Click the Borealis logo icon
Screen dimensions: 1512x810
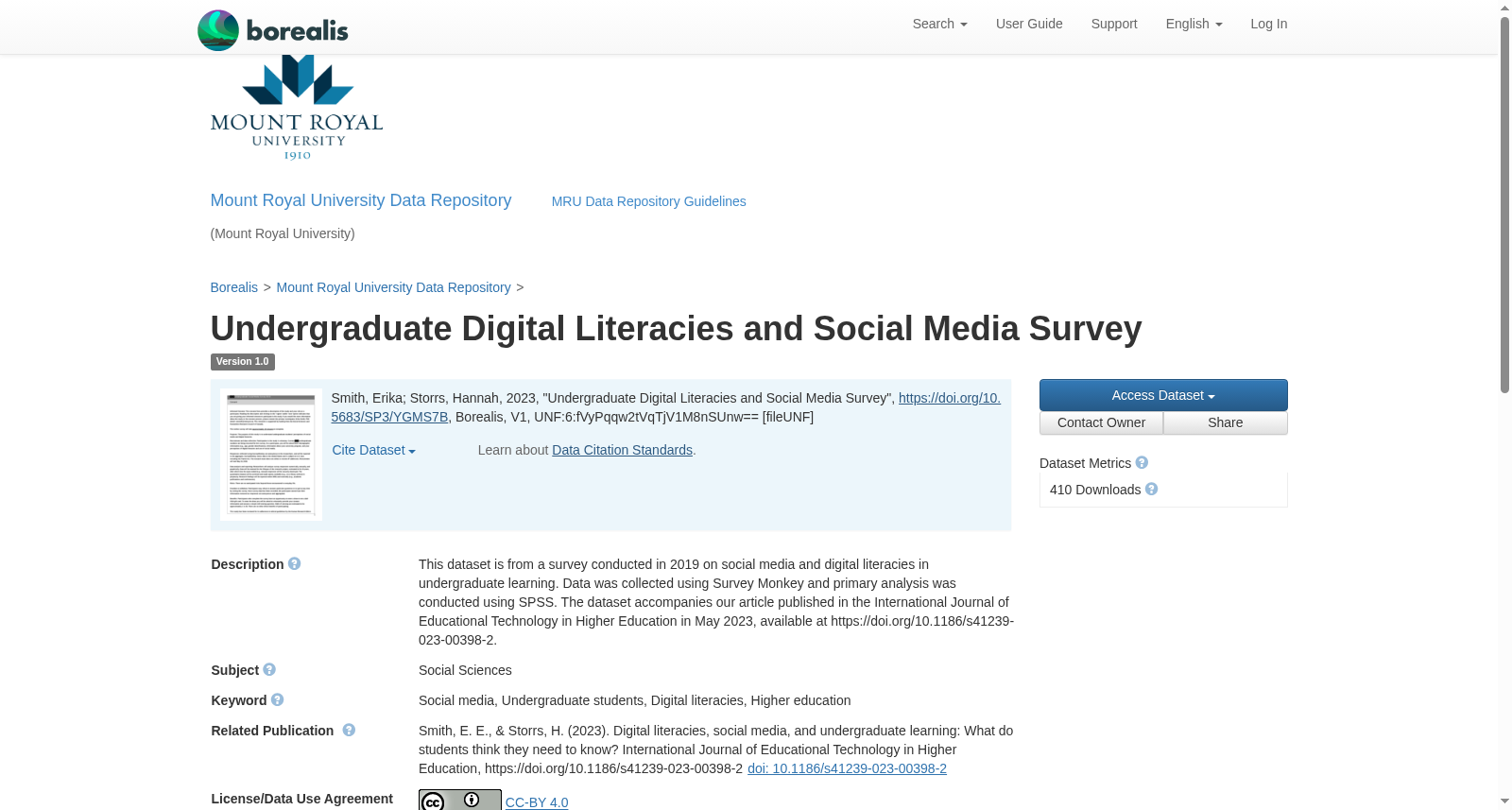coord(218,30)
